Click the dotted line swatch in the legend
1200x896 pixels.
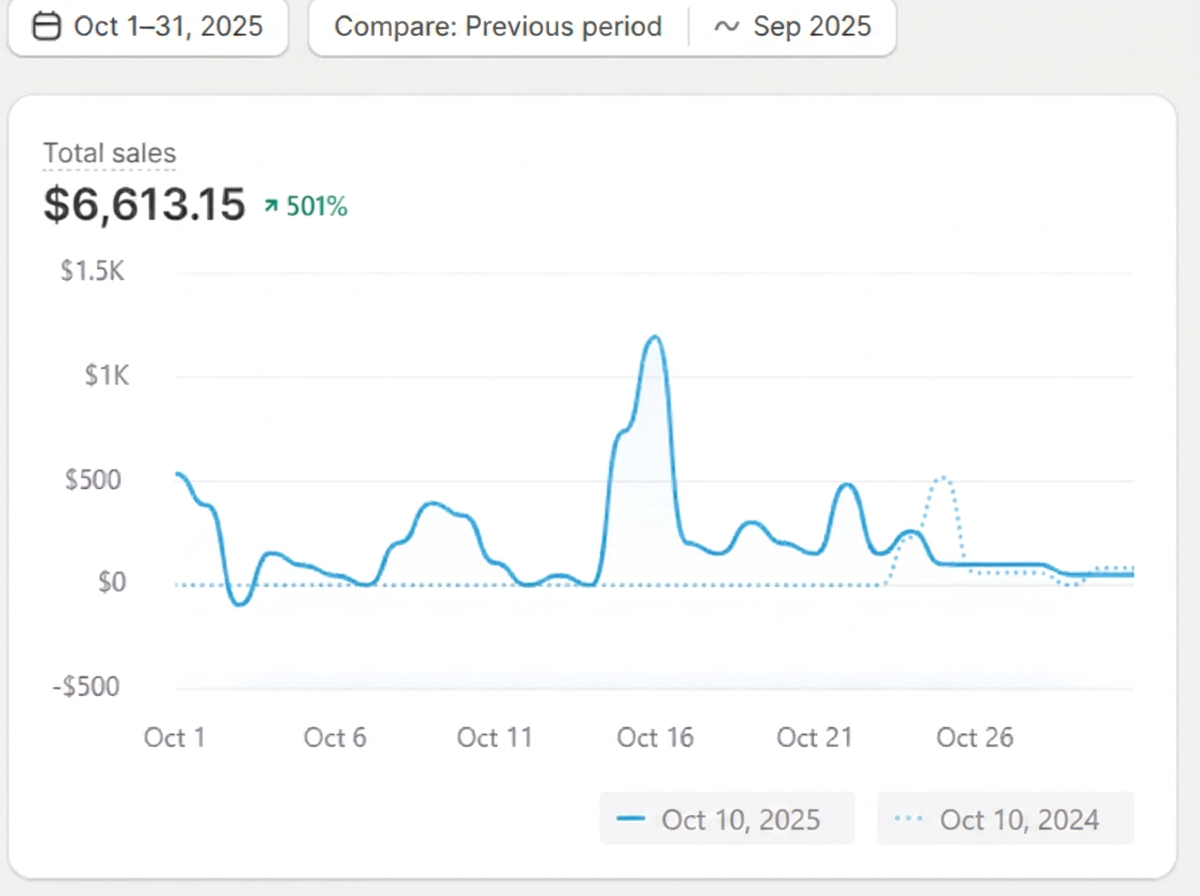coord(908,819)
